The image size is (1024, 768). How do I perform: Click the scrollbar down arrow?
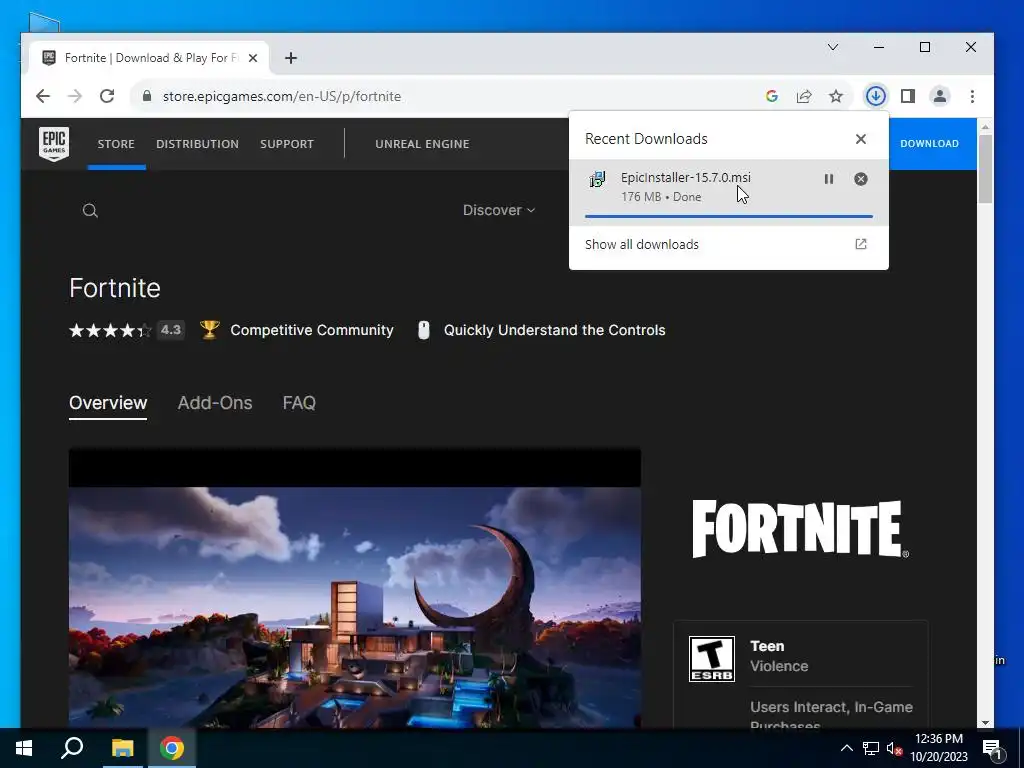pos(985,722)
